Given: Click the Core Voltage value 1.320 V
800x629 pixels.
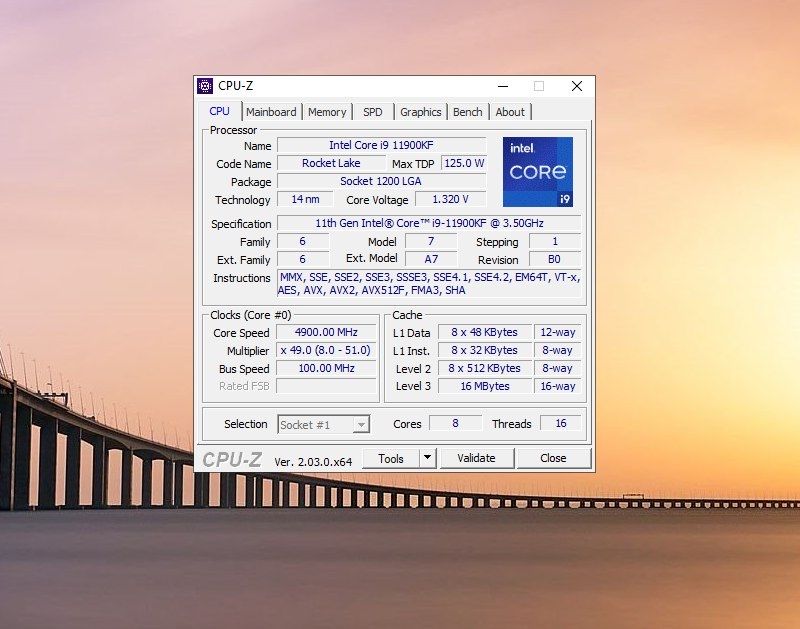Looking at the screenshot, I should [x=451, y=199].
